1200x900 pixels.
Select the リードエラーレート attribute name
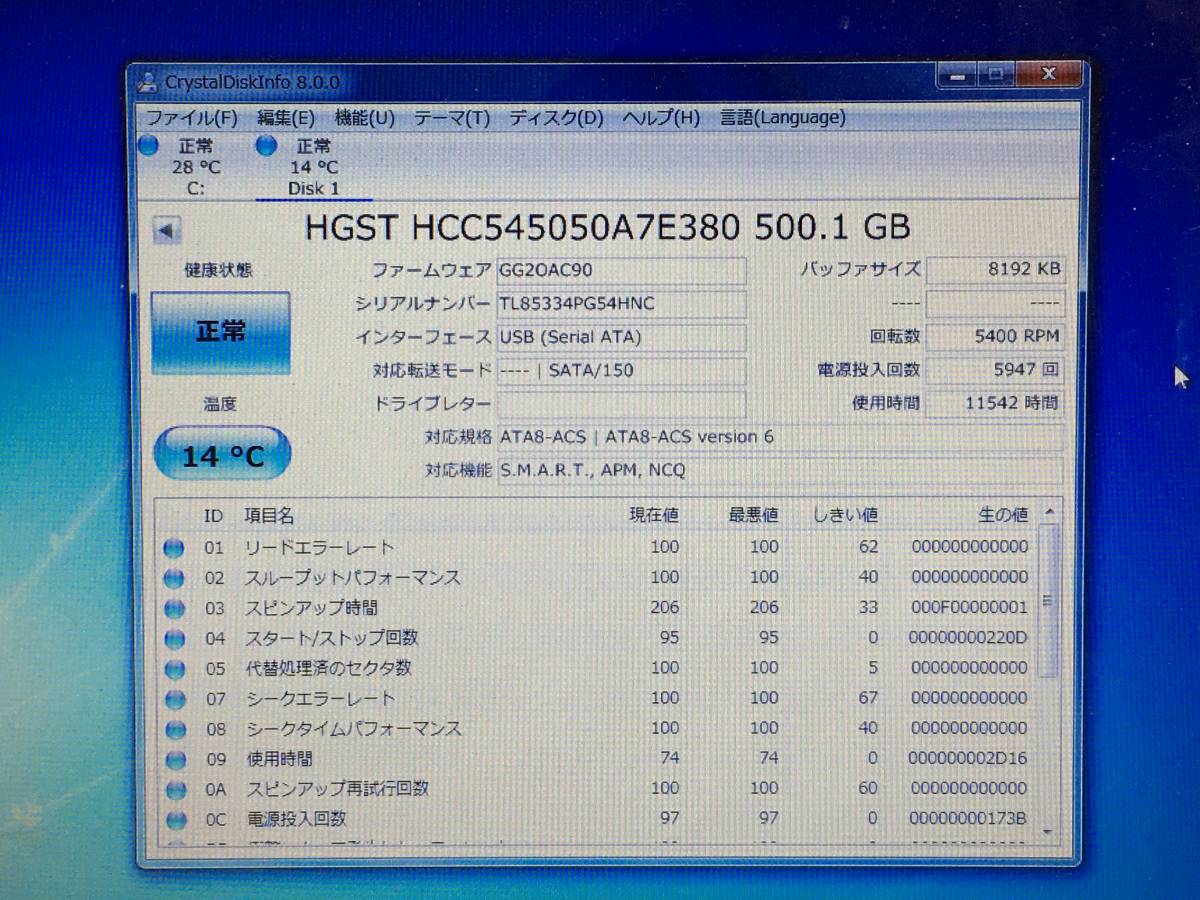[x=320, y=547]
